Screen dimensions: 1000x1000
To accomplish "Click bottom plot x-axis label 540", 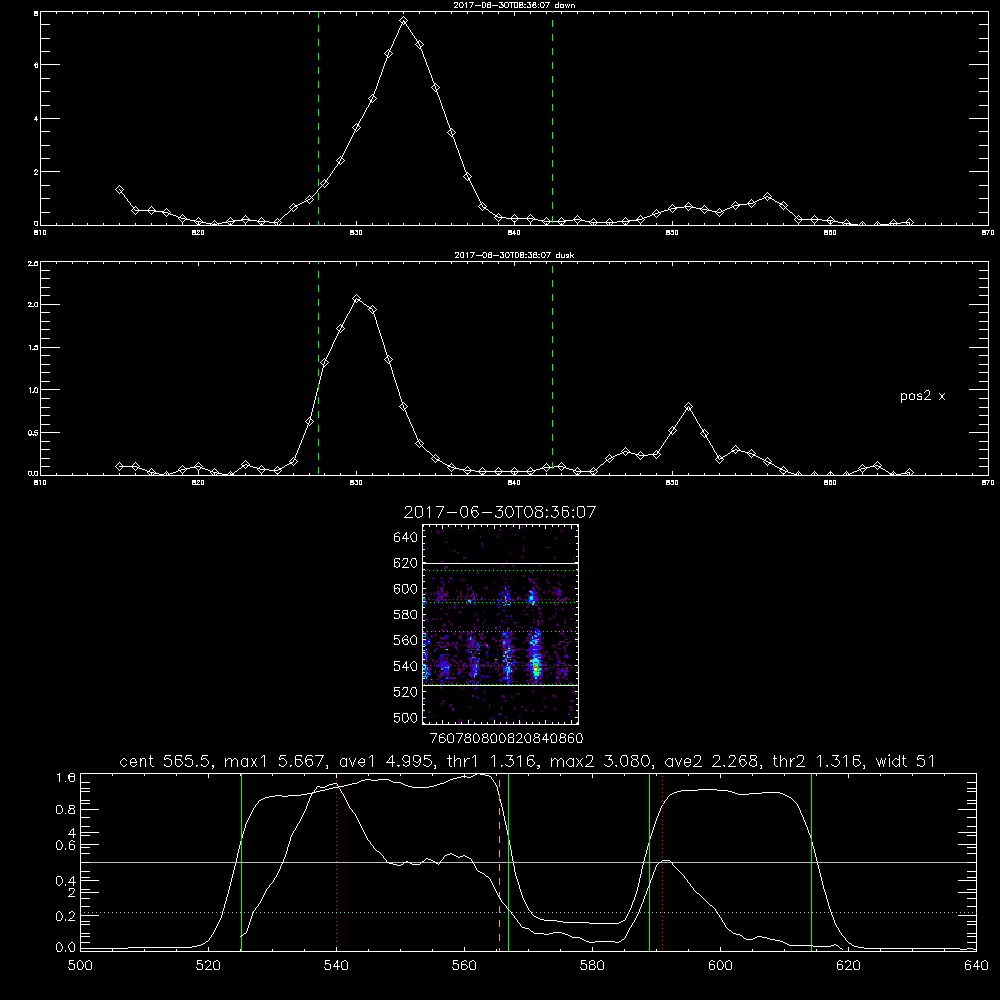I will click(x=336, y=966).
